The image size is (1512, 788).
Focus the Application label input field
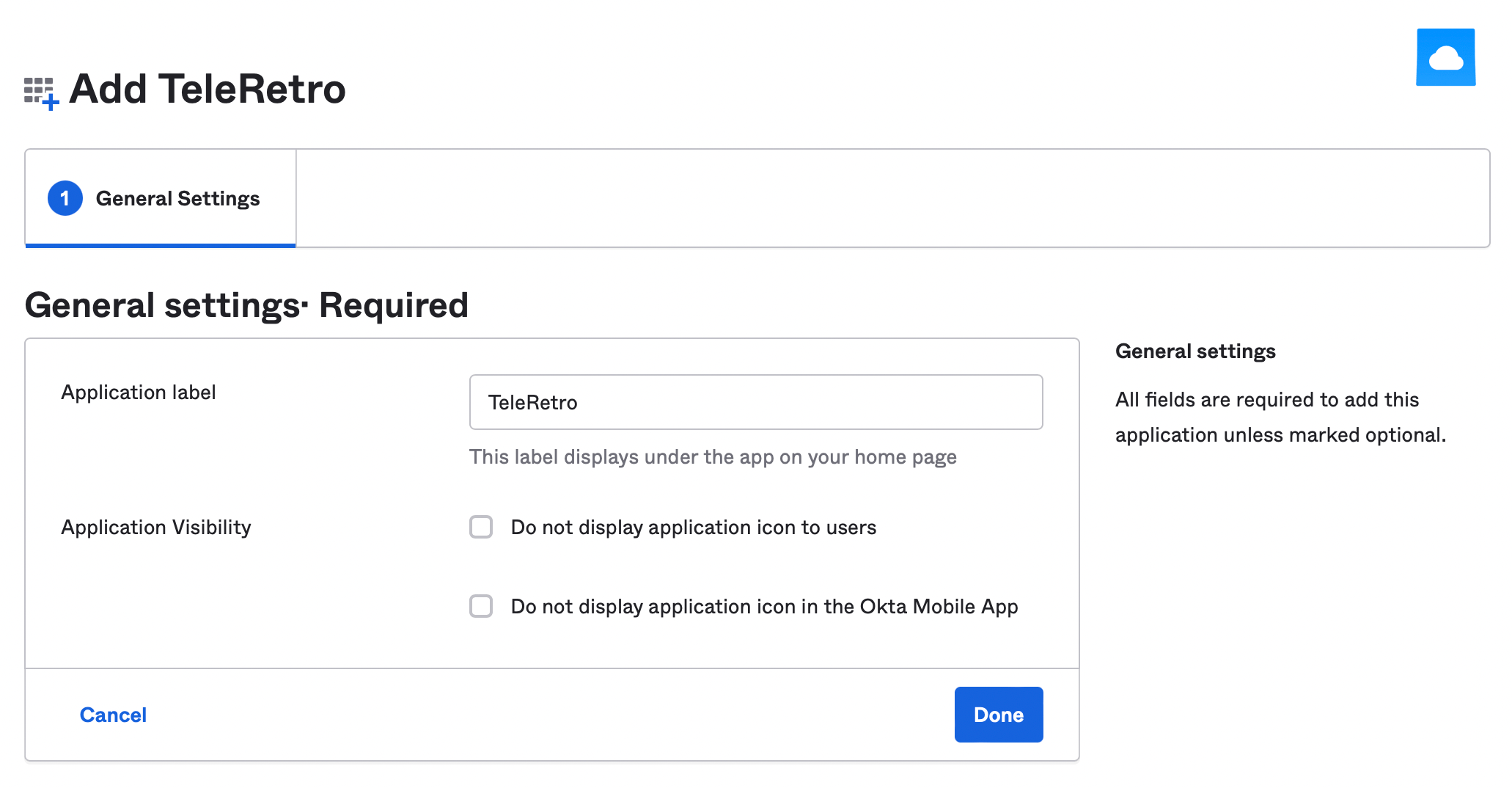[x=756, y=402]
